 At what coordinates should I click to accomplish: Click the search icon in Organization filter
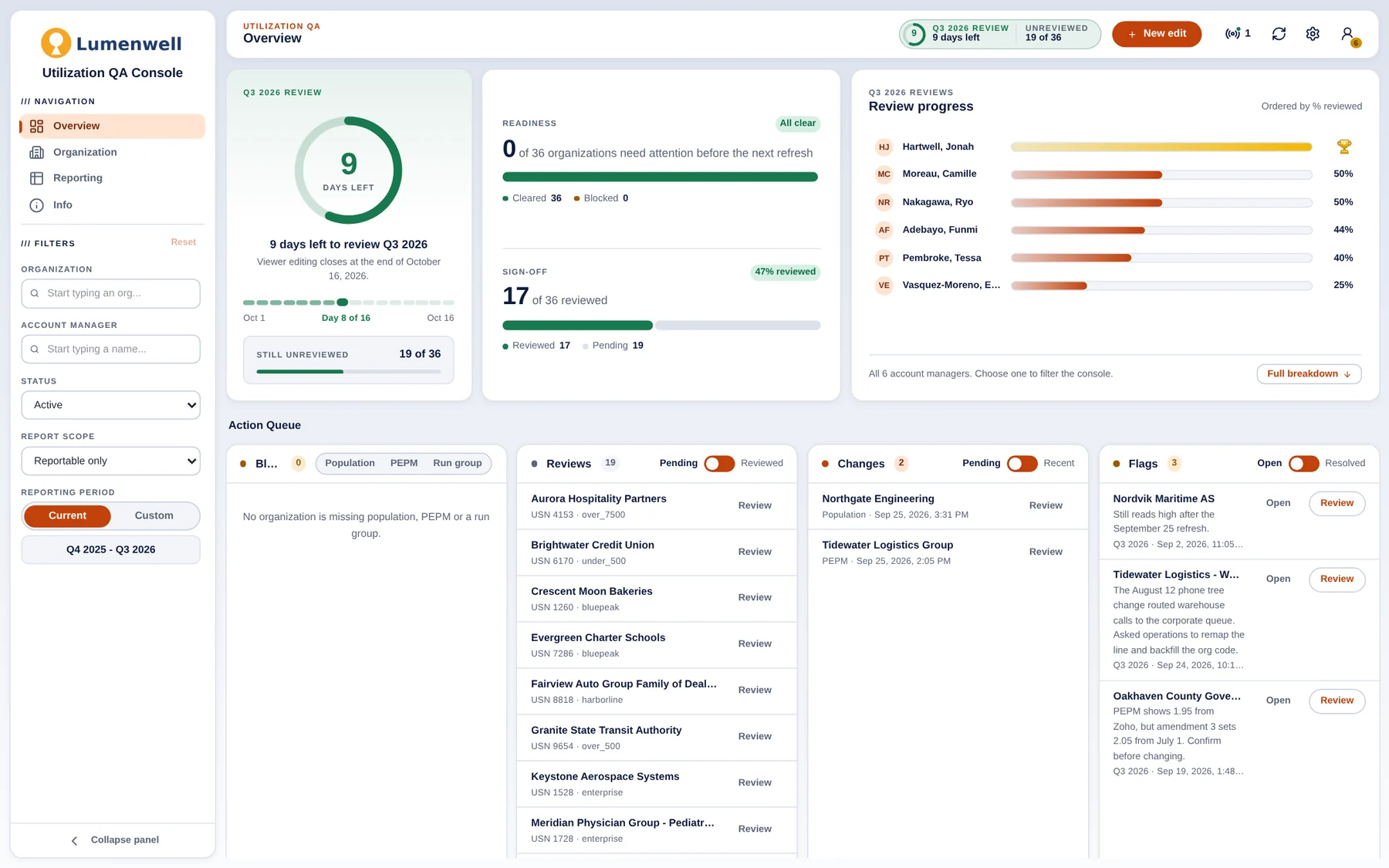35,293
